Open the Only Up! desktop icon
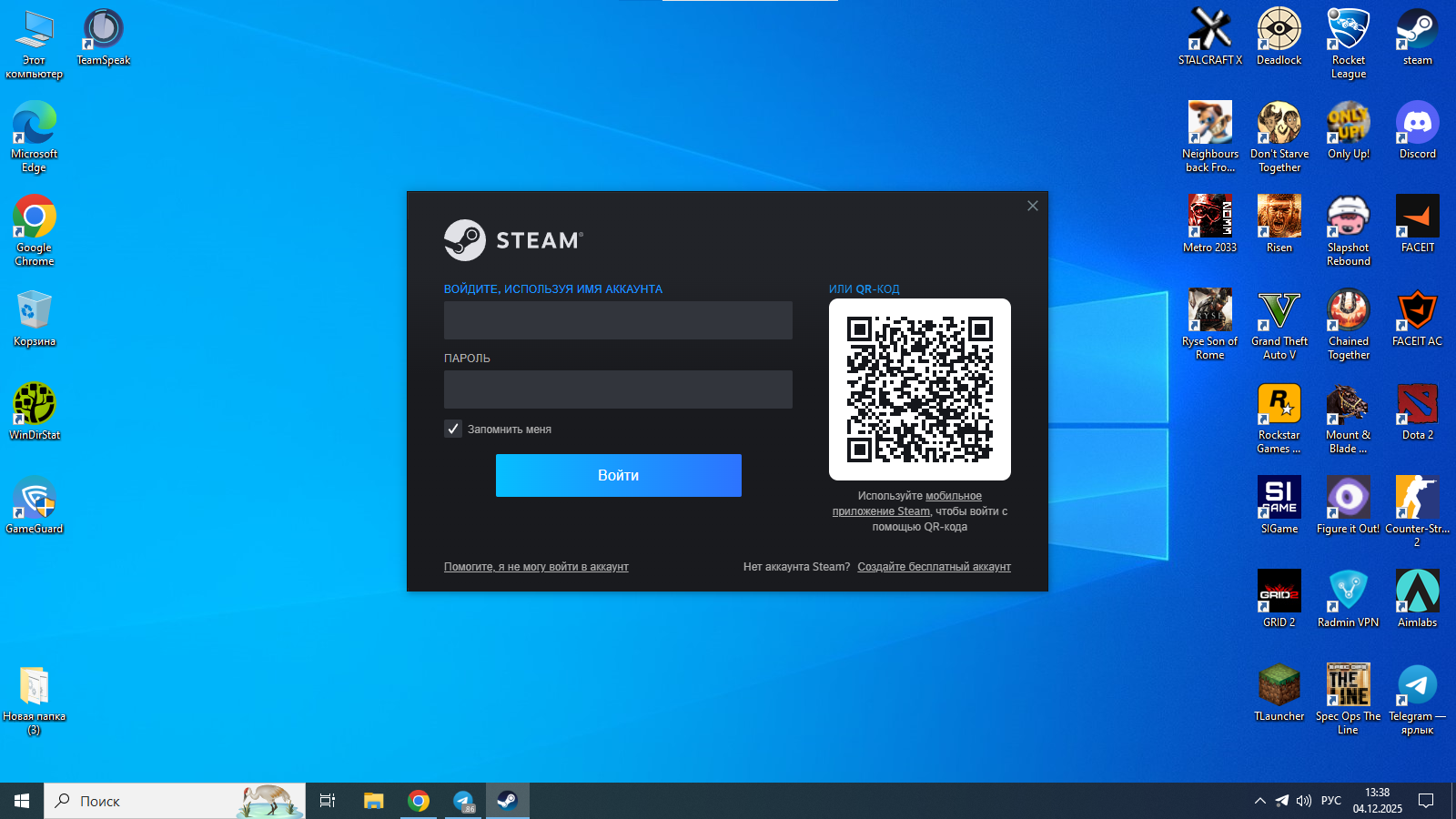The width and height of the screenshot is (1456, 819). 1349,130
